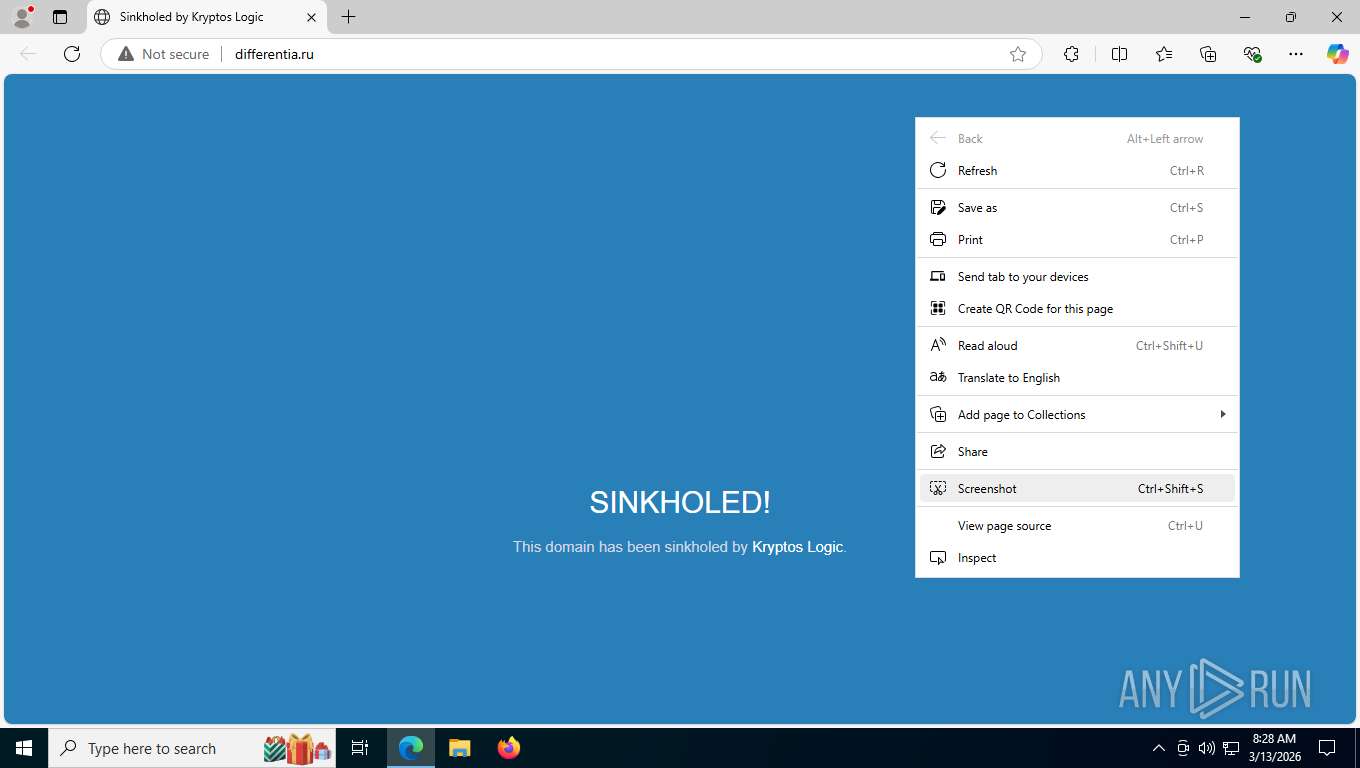
Task: Click the taskbar search box
Action: coord(193,748)
